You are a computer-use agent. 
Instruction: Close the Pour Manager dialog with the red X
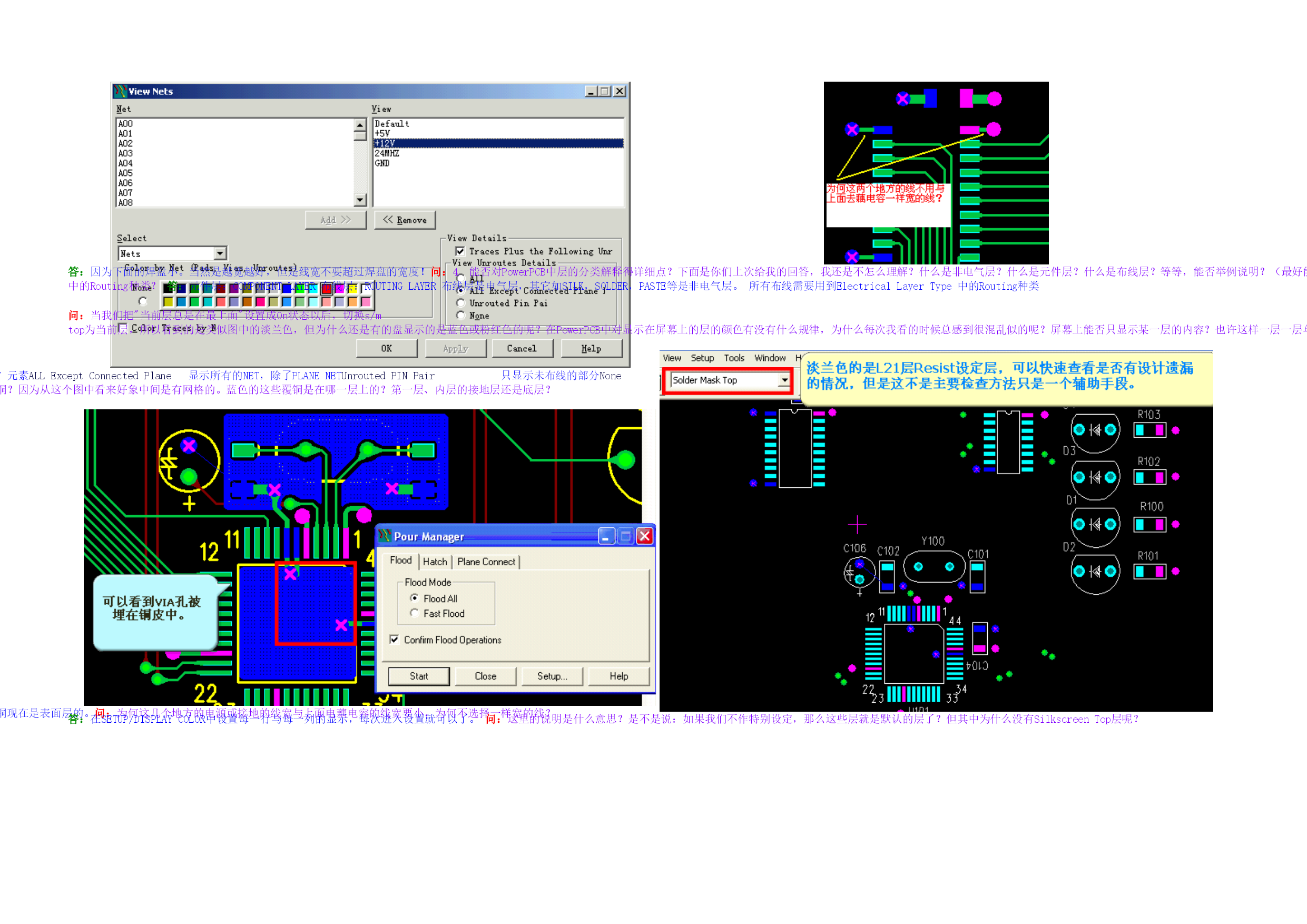(x=644, y=536)
